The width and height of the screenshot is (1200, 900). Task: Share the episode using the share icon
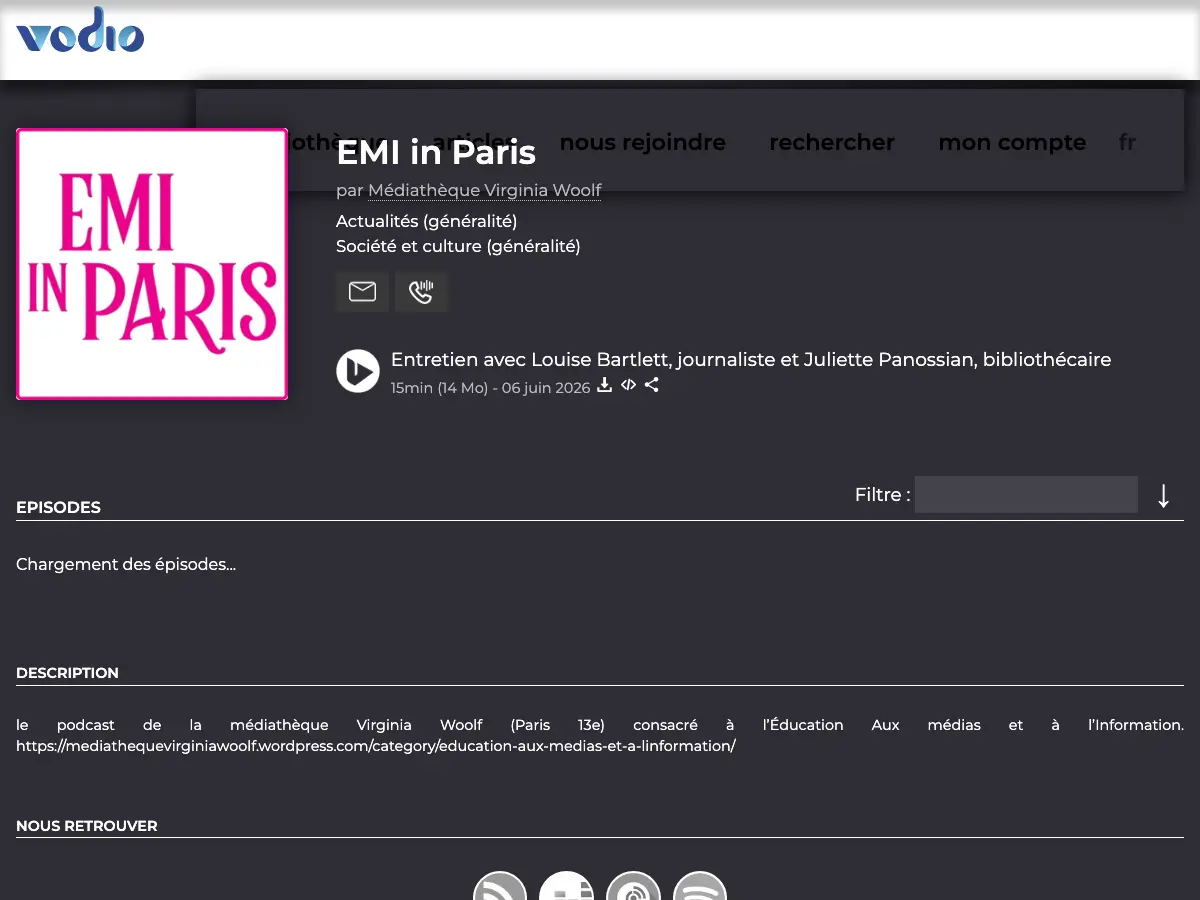point(652,385)
